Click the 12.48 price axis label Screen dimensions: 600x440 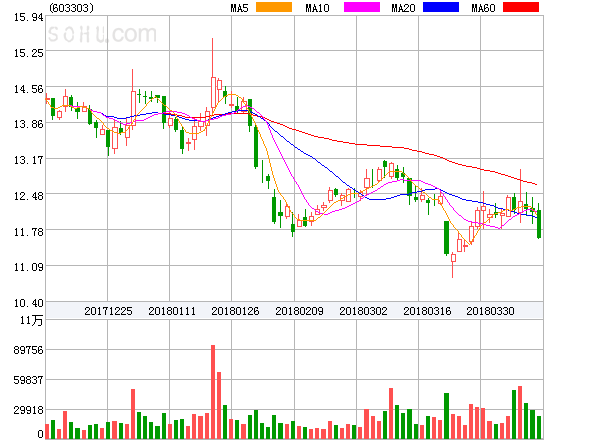29,196
